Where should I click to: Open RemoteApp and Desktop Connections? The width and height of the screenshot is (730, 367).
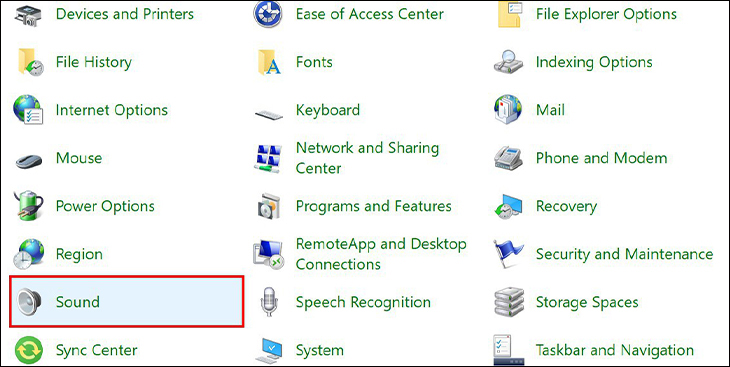[381, 254]
